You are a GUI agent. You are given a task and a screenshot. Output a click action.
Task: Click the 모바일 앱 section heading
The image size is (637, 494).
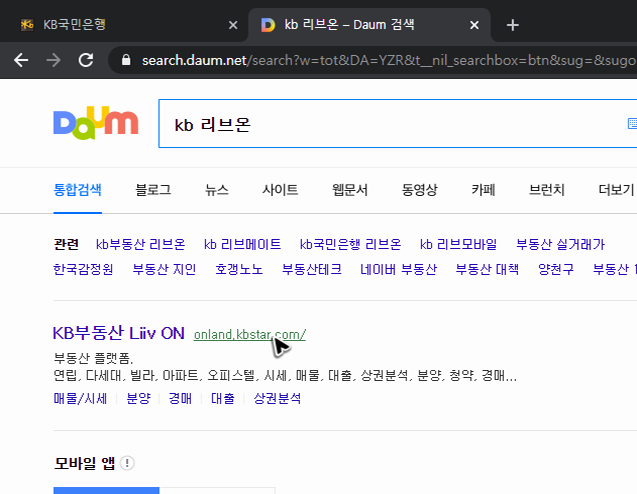[84, 463]
